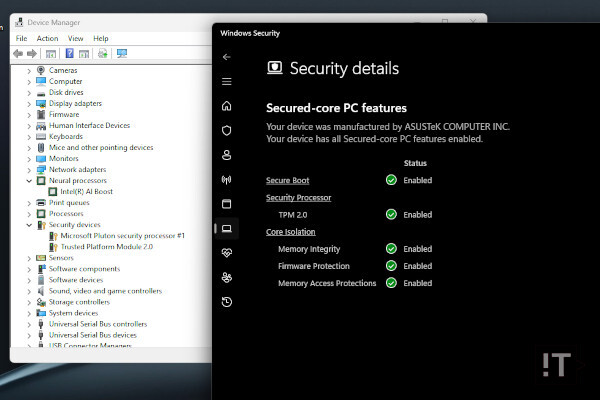Click the Windows Security back arrow
This screenshot has height=400, width=600.
[227, 57]
